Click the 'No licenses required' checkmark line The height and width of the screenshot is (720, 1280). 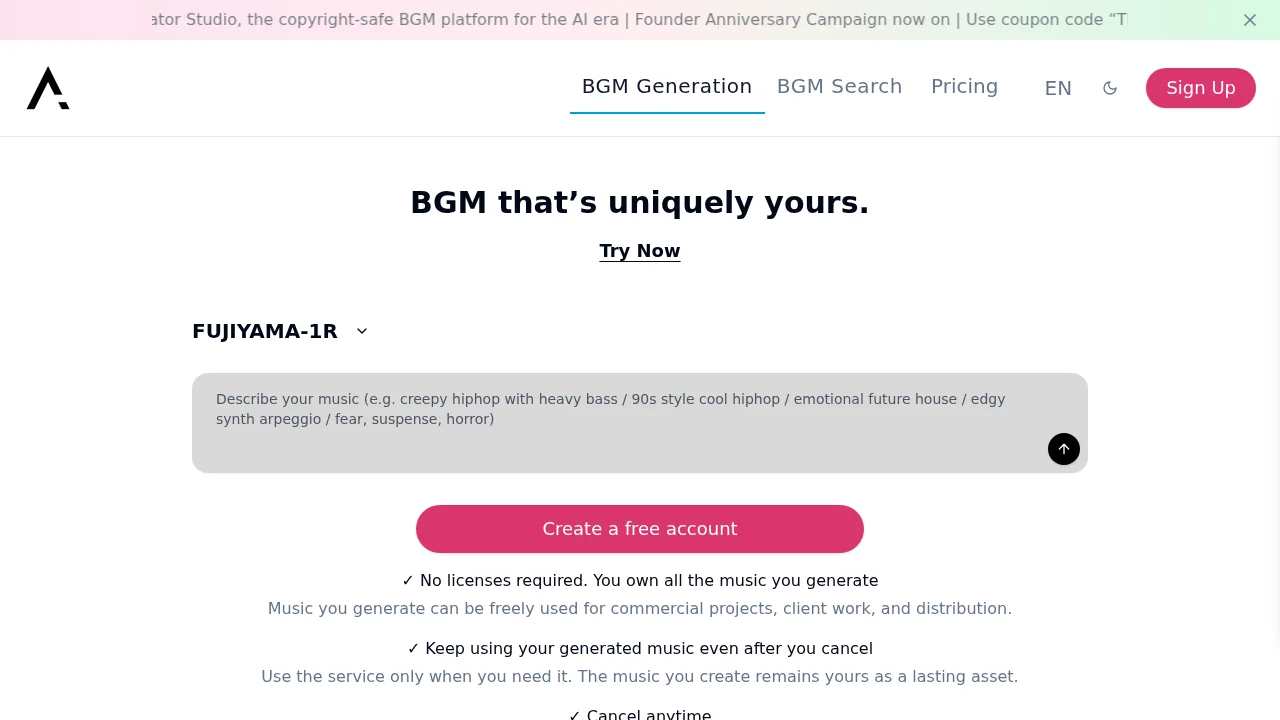[640, 581]
